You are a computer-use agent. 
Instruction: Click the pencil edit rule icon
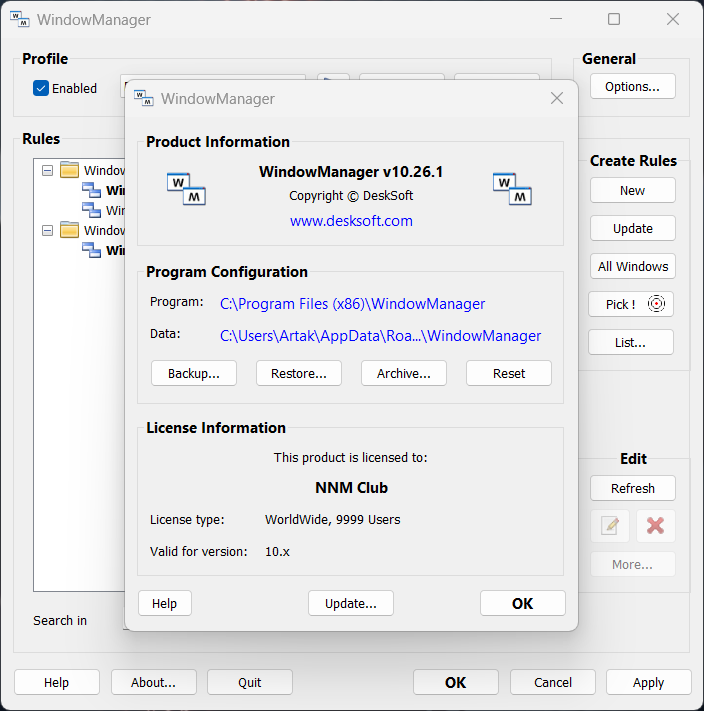click(610, 526)
